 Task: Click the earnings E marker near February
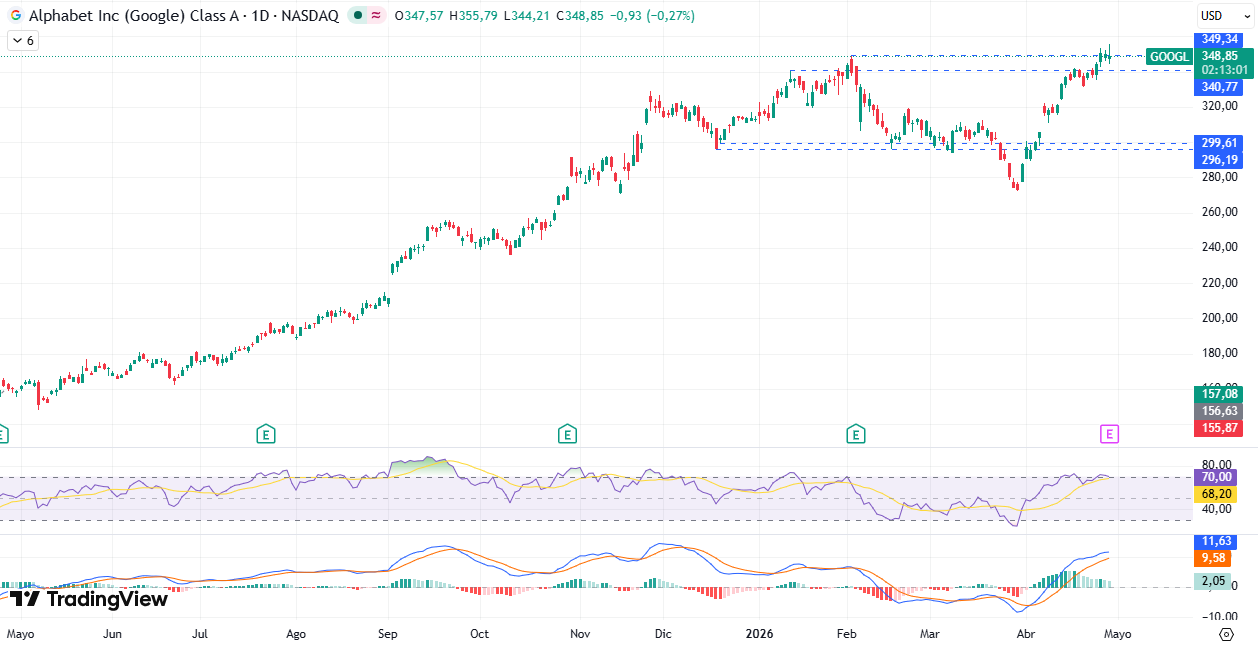855,433
